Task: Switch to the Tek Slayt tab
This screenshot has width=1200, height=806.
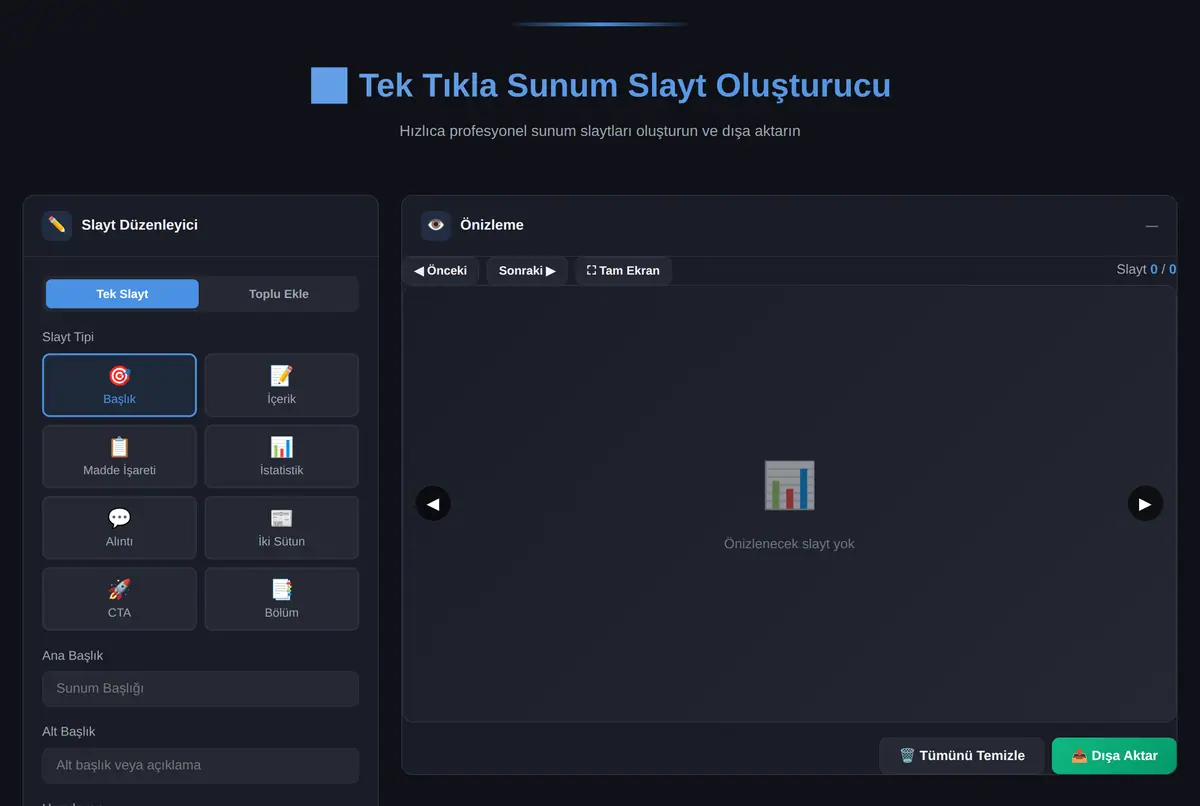Action: 122,294
